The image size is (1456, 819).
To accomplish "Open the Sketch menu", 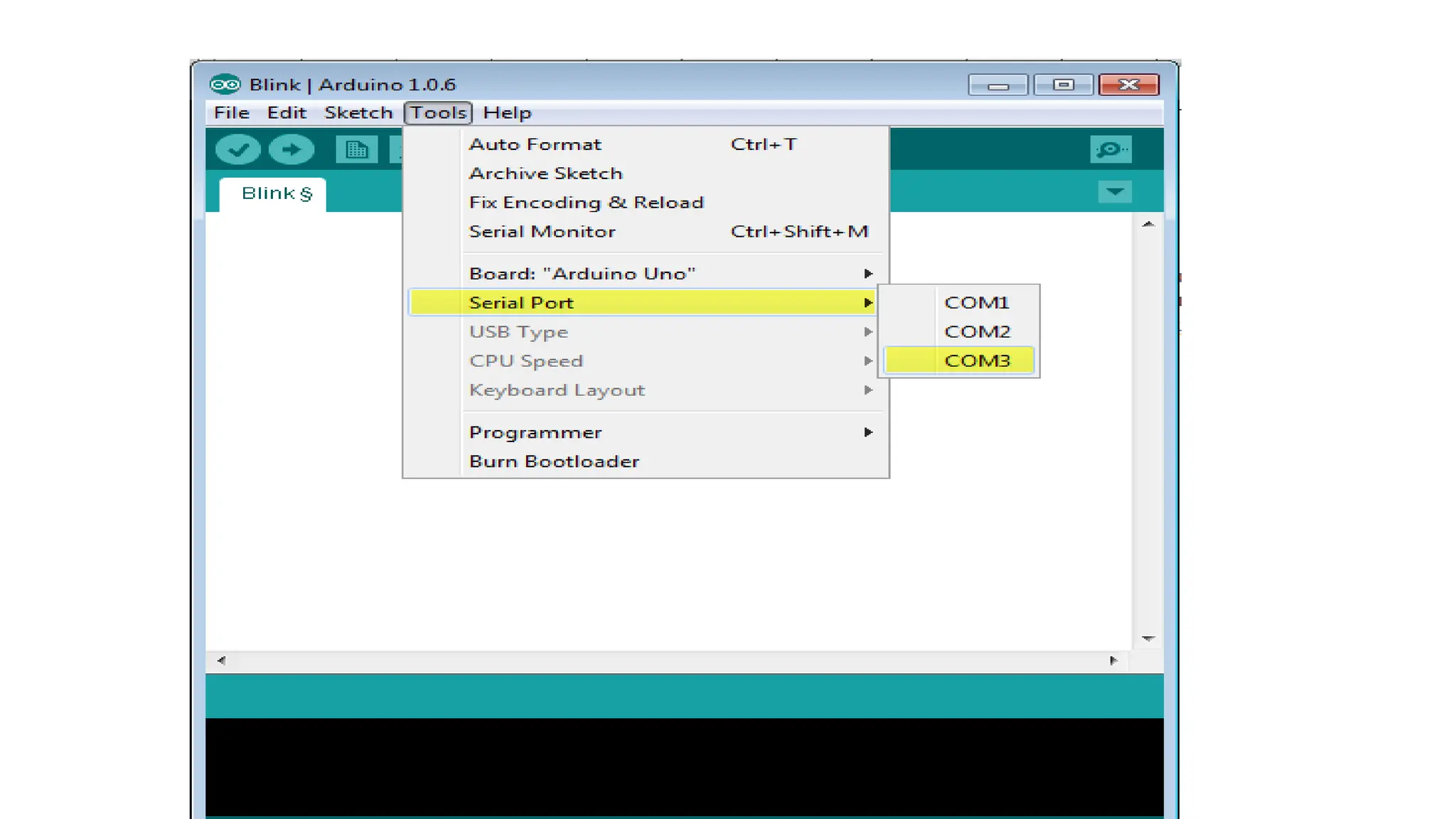I will [358, 113].
